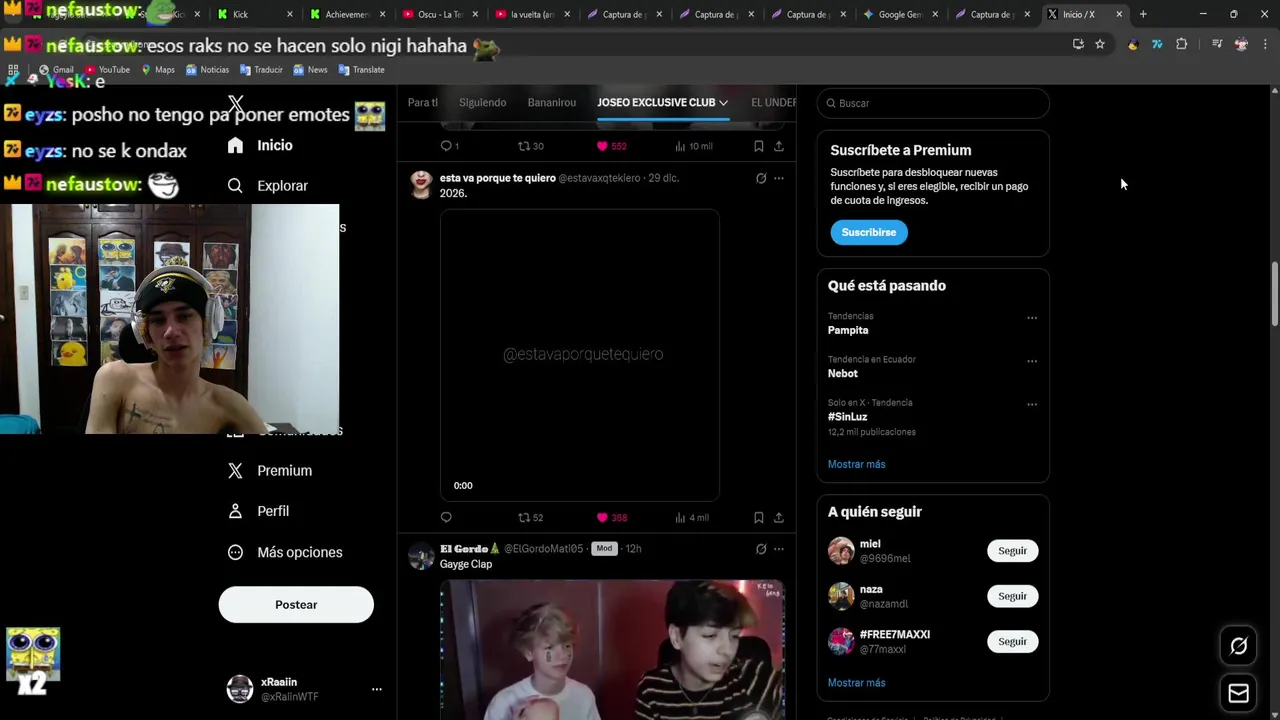This screenshot has height=720, width=1280.
Task: Open options for #SinLuz trend
Action: coord(1032,404)
